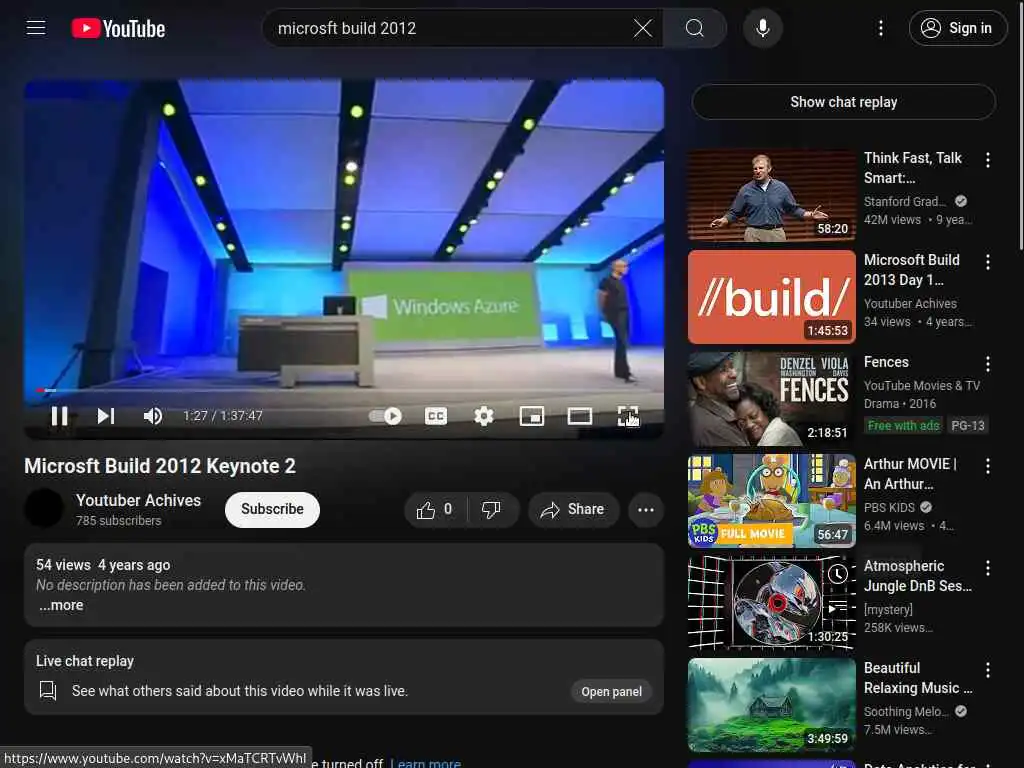The width and height of the screenshot is (1024, 768).
Task: Click the magnifier search button
Action: point(695,28)
